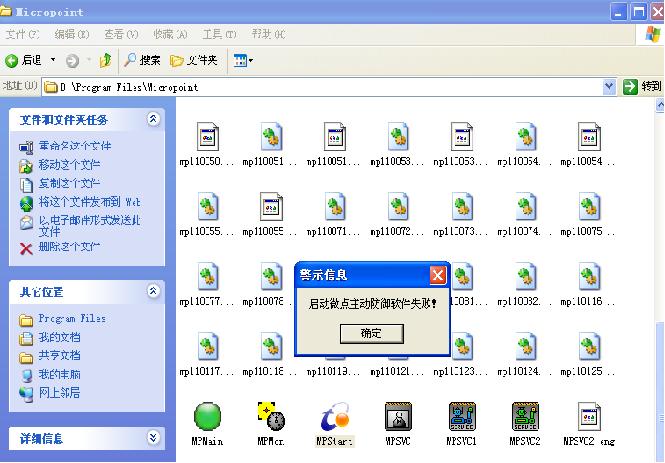Open the 文件(F) menu
Screen dimensions: 665x463
(x=22, y=34)
